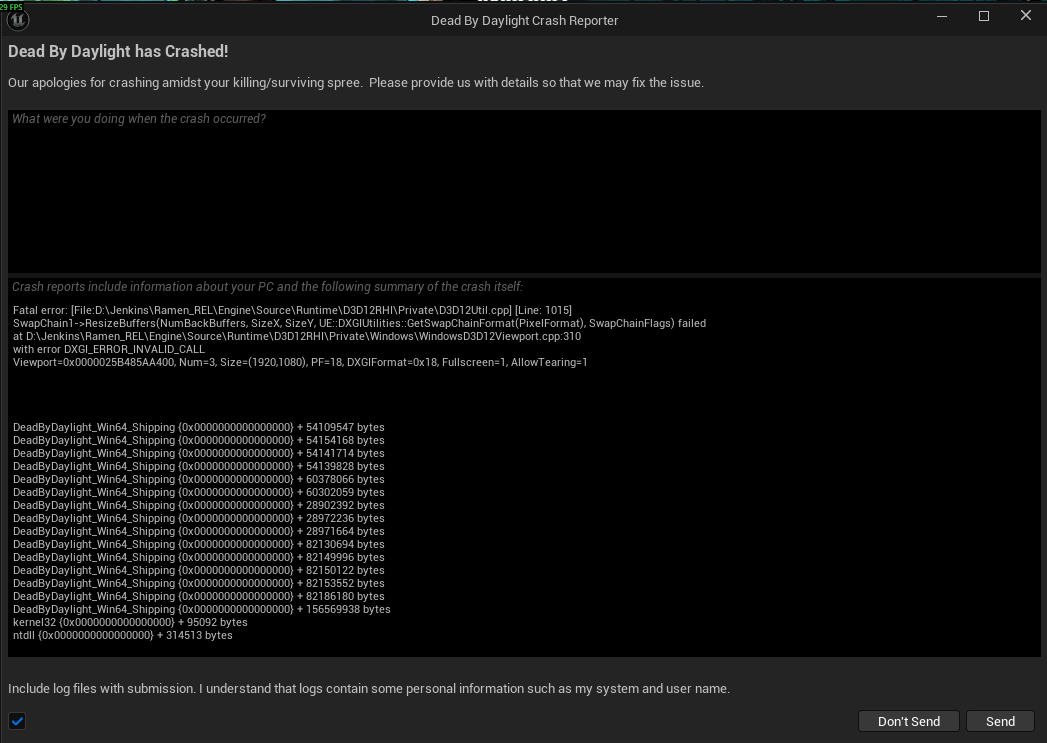Image resolution: width=1047 pixels, height=743 pixels.
Task: Click the first stack frame, 54109547 bytes
Action: [x=198, y=427]
